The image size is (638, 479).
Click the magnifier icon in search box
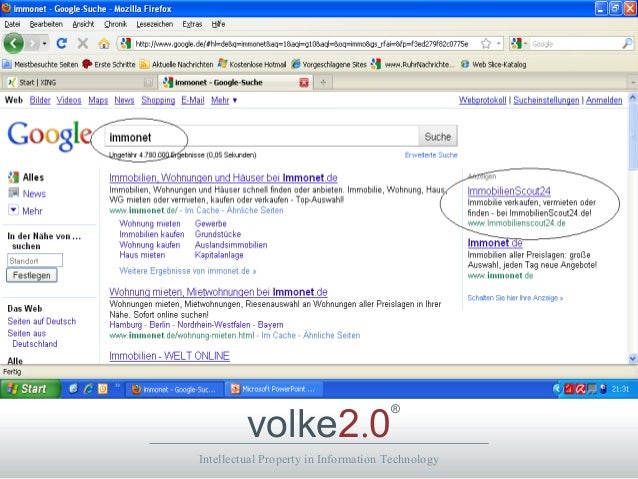627,44
